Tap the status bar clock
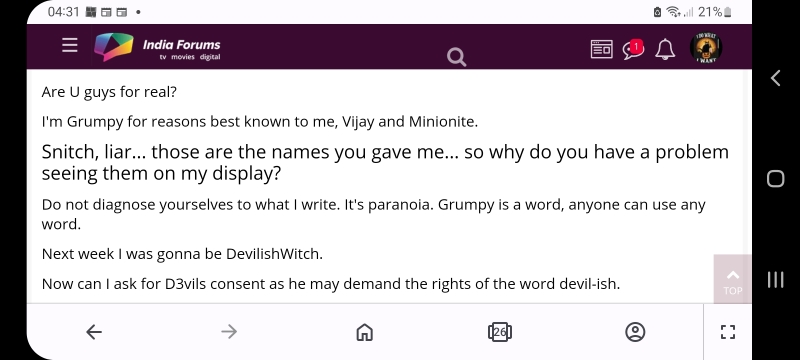This screenshot has width=800, height=360. [64, 12]
